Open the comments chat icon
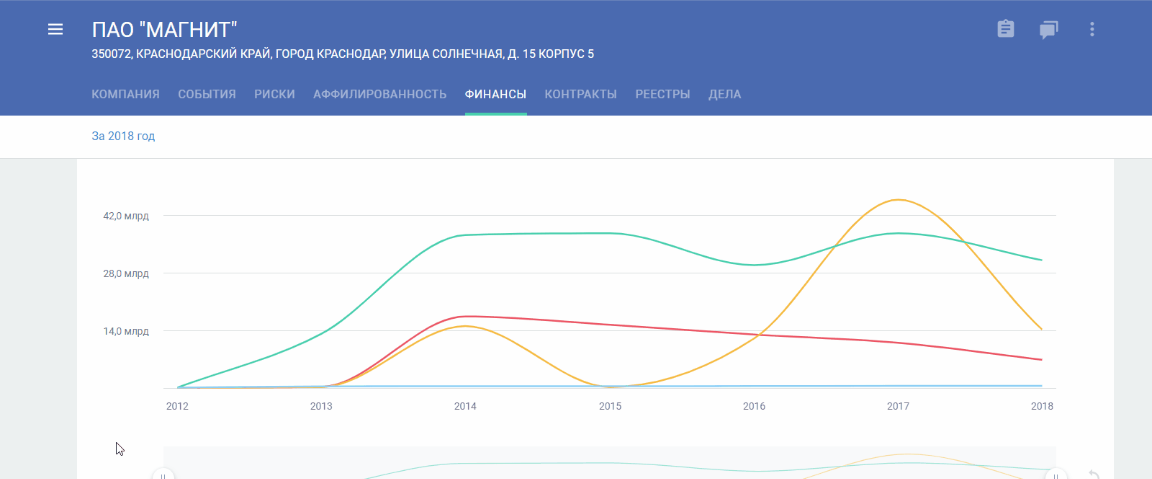The width and height of the screenshot is (1152, 479). [1048, 30]
